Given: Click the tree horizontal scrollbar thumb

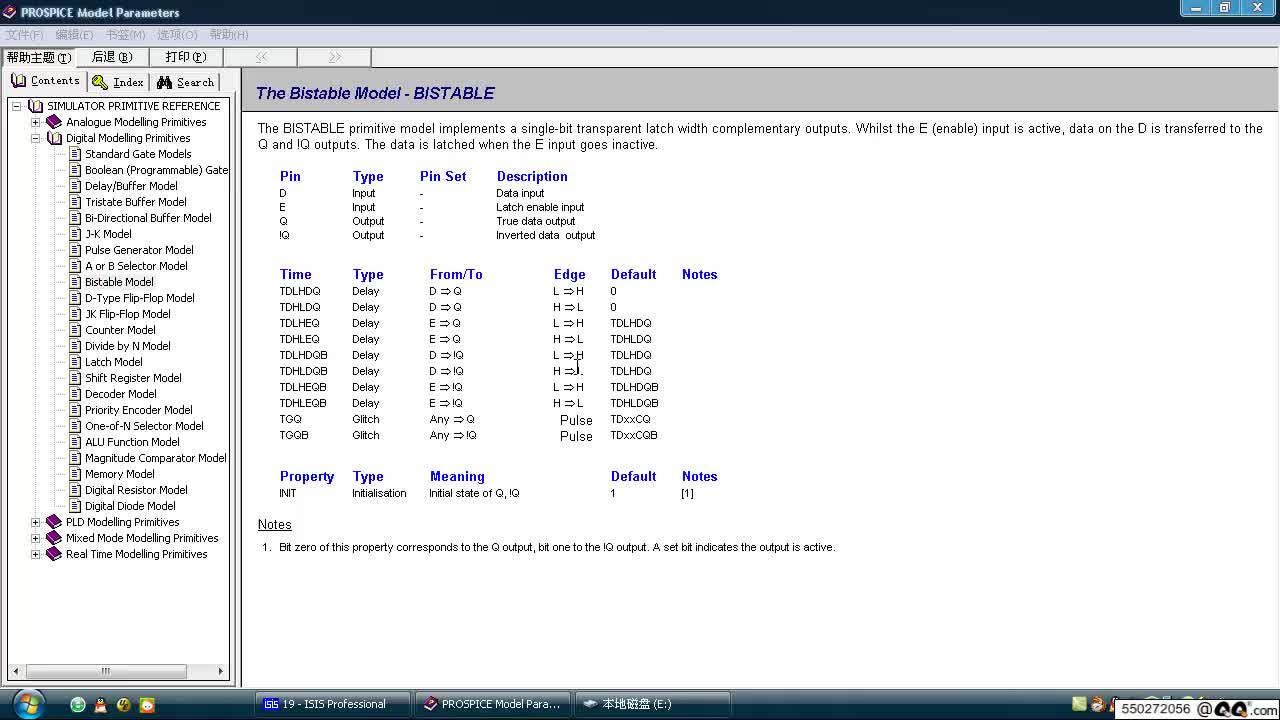Looking at the screenshot, I should [105, 672].
